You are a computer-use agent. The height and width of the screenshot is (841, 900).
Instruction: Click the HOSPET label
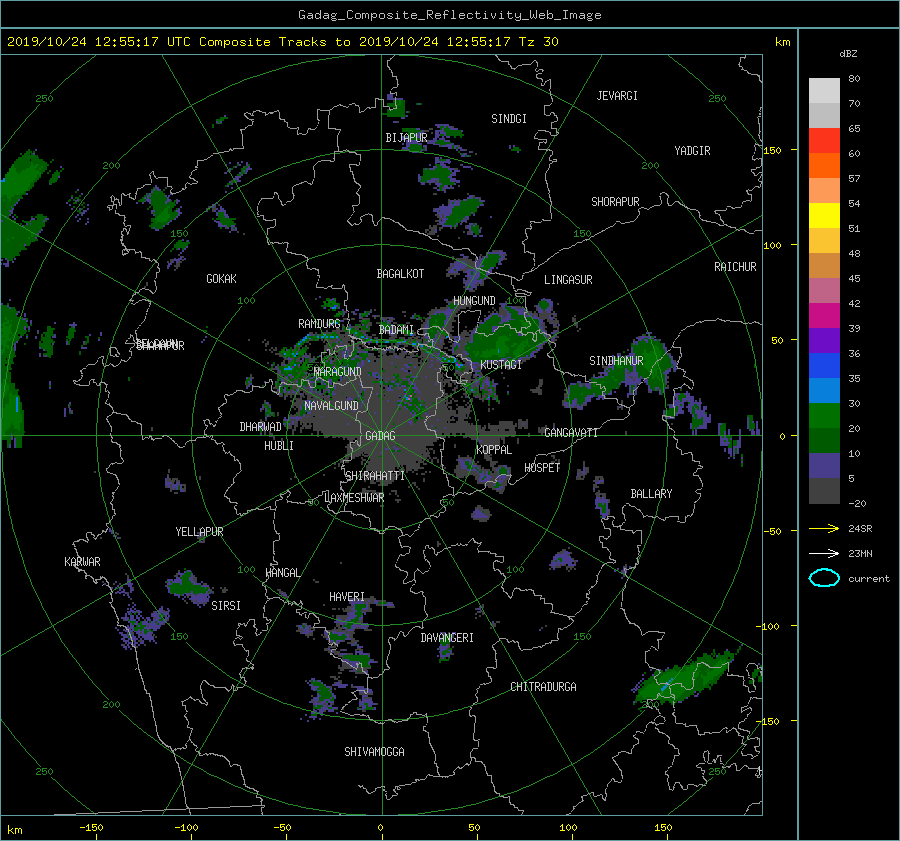click(542, 468)
